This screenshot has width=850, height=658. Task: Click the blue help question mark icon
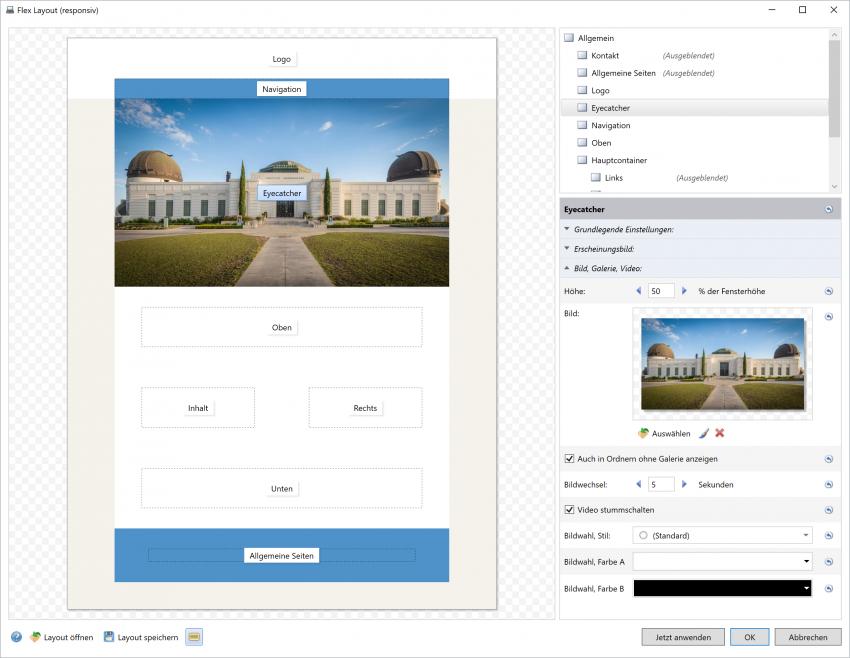[16, 637]
